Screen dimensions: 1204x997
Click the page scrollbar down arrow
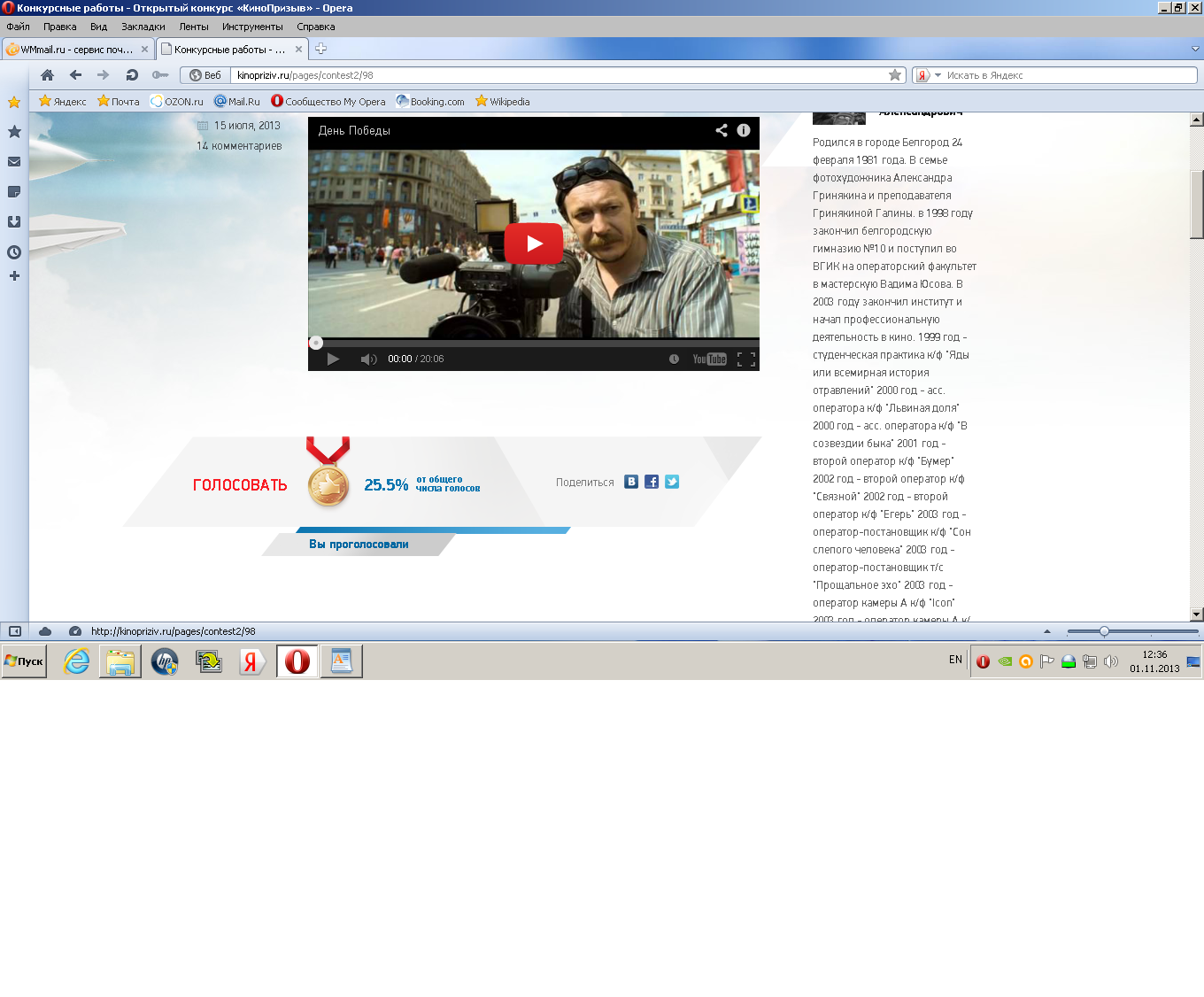[x=1197, y=614]
